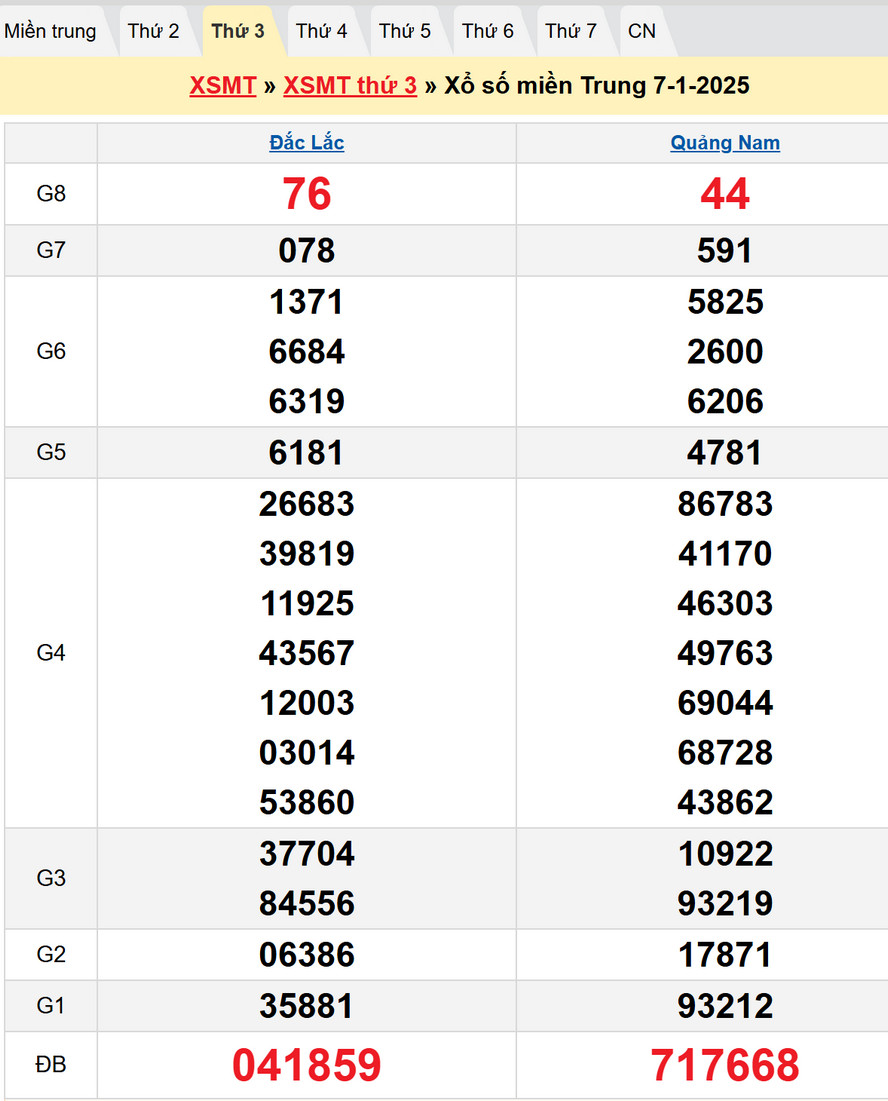Switch to the Thứ 6 tab

pyautogui.click(x=488, y=31)
